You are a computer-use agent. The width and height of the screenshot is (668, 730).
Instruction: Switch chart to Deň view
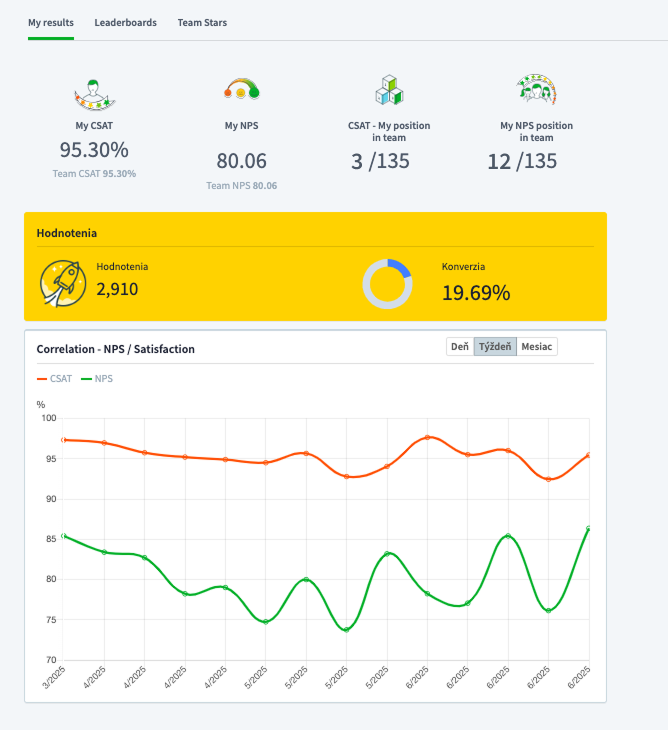460,346
